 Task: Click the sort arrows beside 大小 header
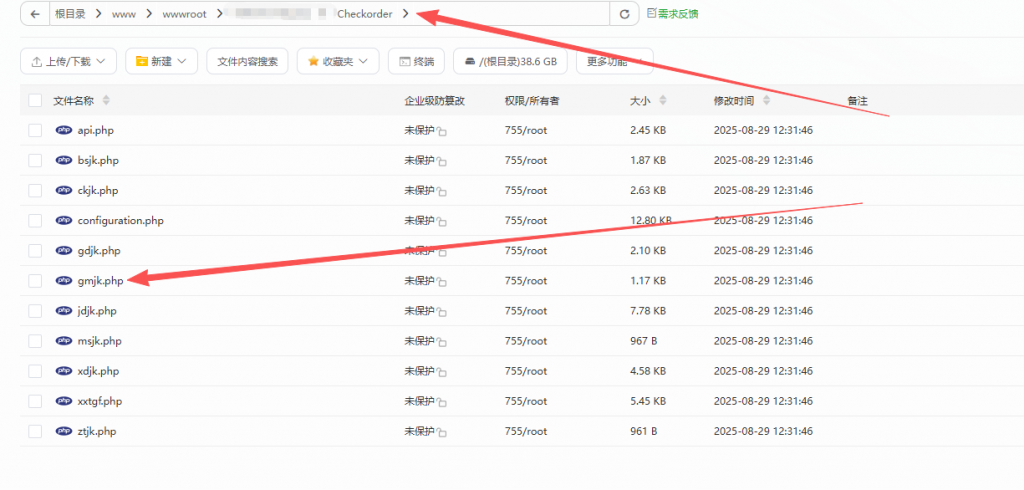664,101
